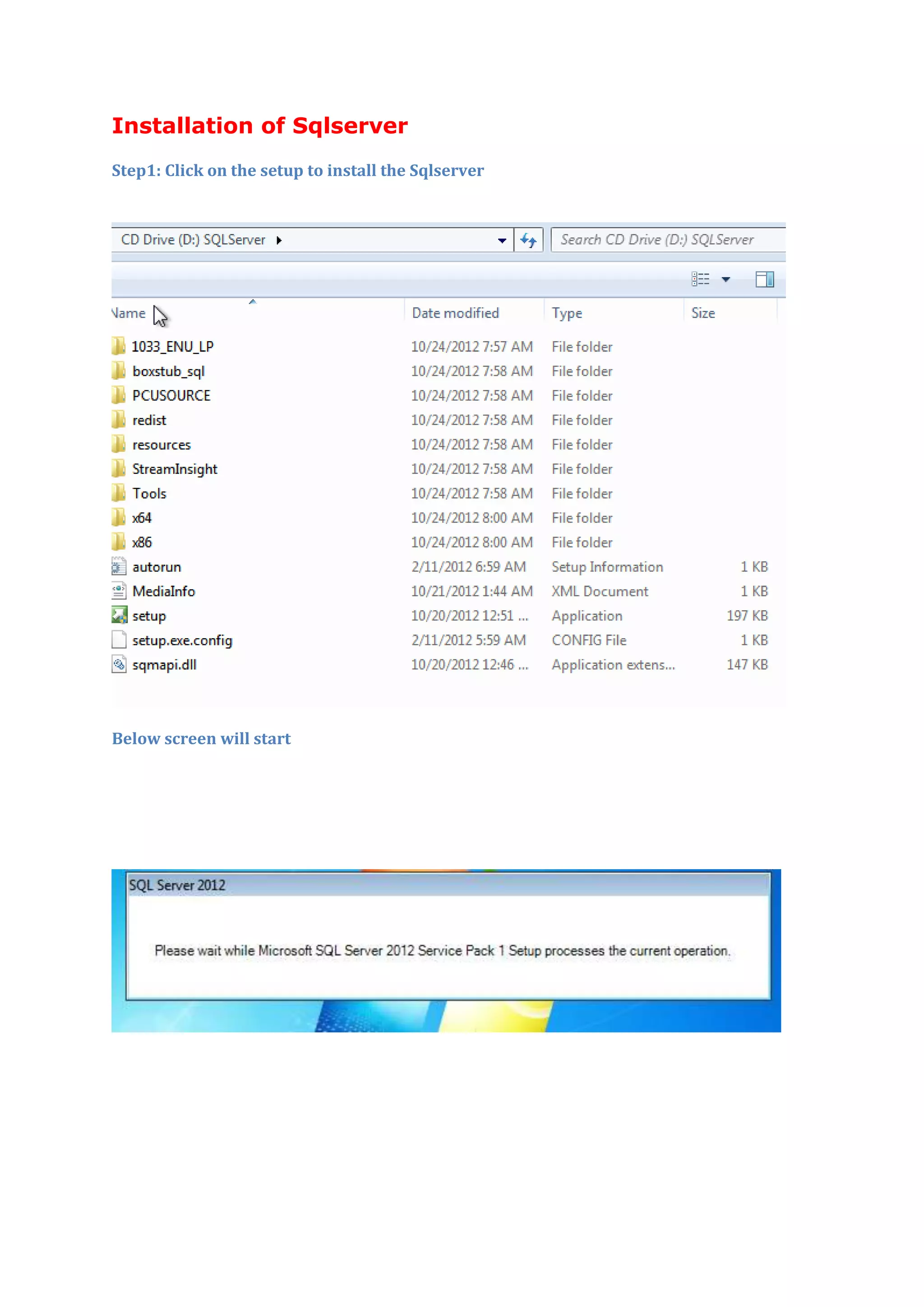Click the setup application icon
The image size is (924, 1307).
[119, 615]
